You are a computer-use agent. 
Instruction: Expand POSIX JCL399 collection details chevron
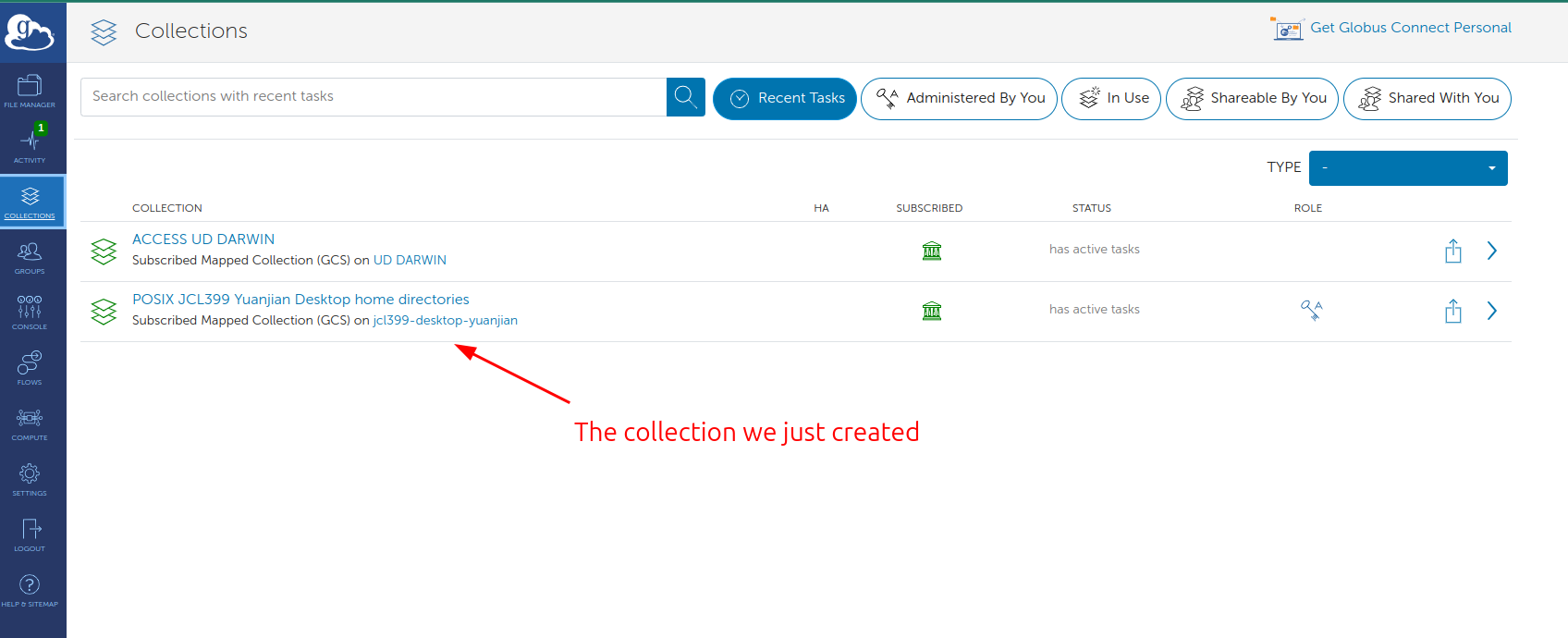(1491, 311)
